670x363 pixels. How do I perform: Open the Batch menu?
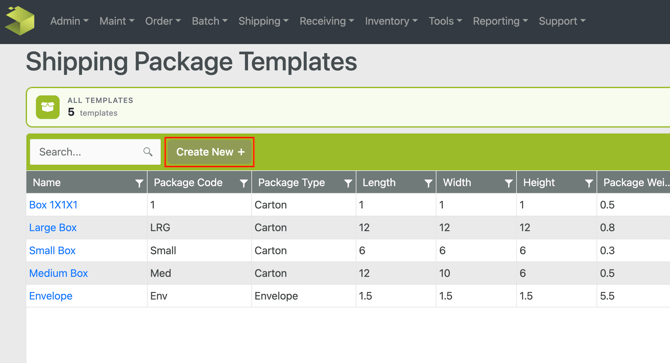(x=209, y=21)
